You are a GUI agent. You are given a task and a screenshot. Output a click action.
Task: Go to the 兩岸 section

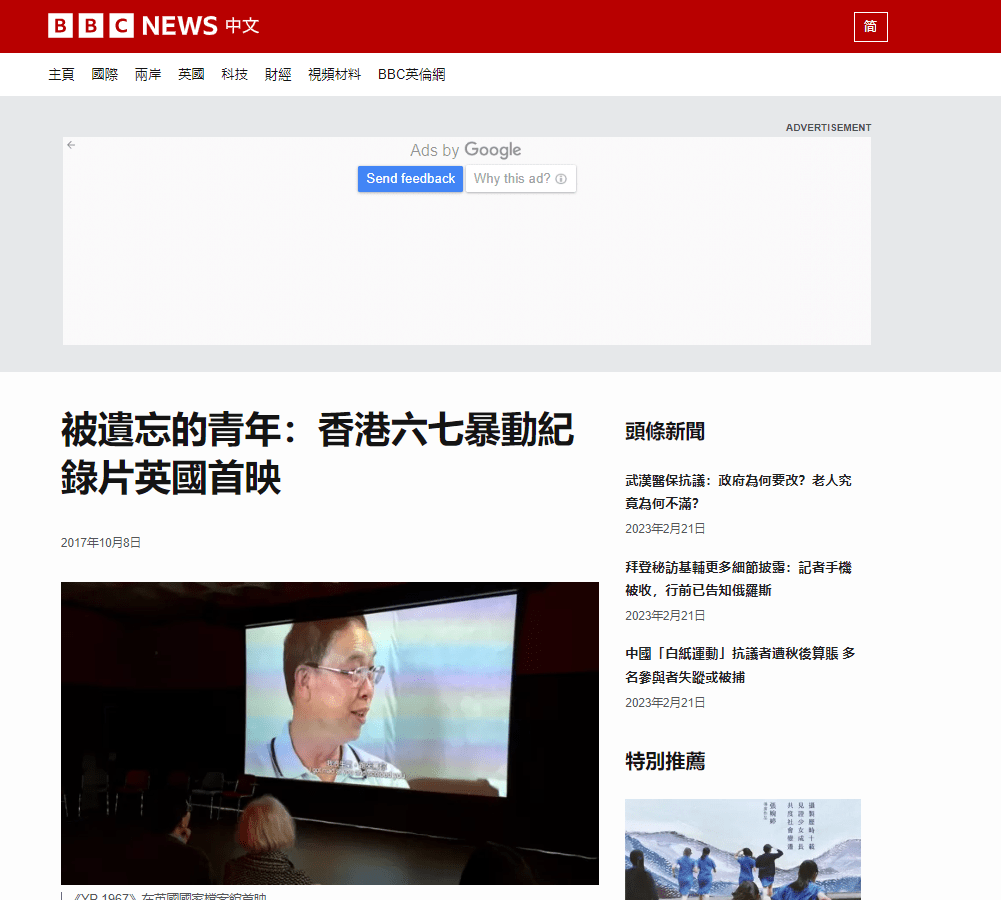click(148, 74)
